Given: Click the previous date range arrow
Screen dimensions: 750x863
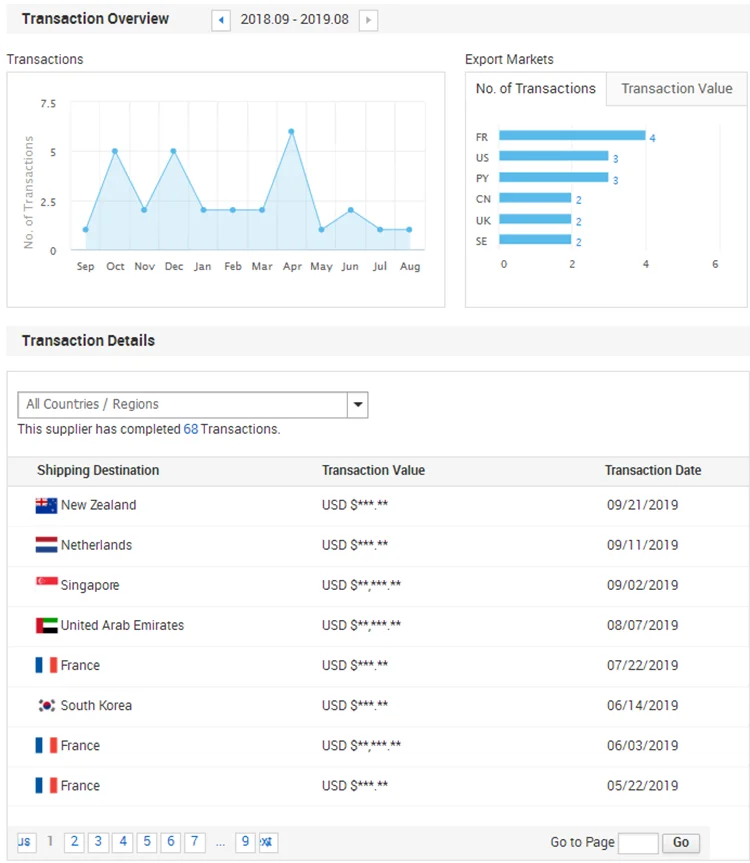Looking at the screenshot, I should point(221,20).
